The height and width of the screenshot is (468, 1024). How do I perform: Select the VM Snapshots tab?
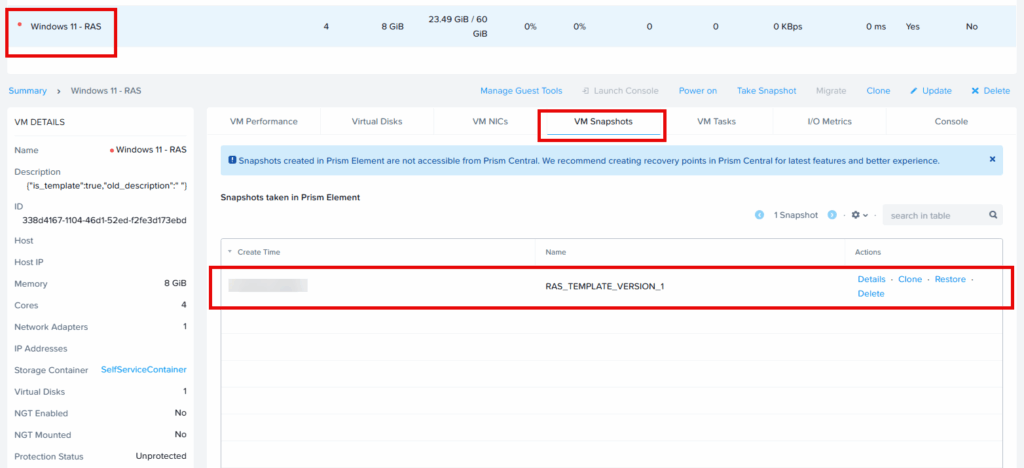(603, 121)
